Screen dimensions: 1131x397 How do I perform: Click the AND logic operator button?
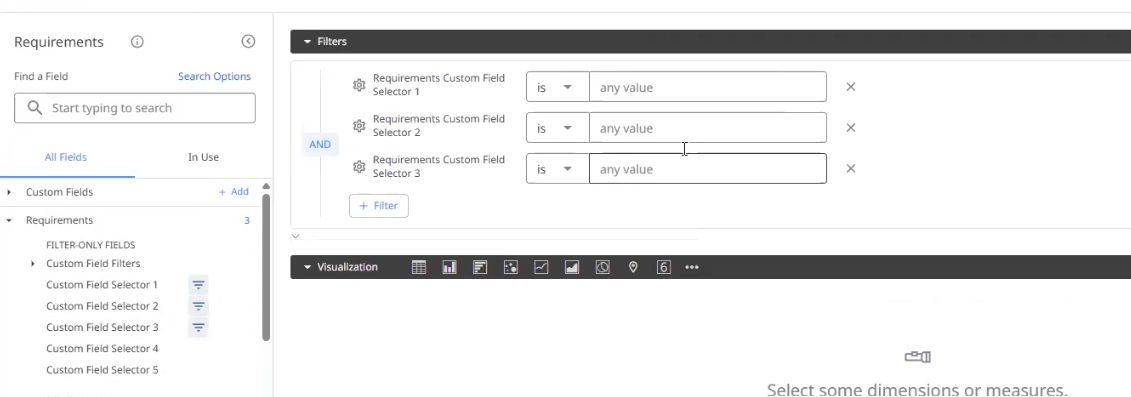point(320,144)
